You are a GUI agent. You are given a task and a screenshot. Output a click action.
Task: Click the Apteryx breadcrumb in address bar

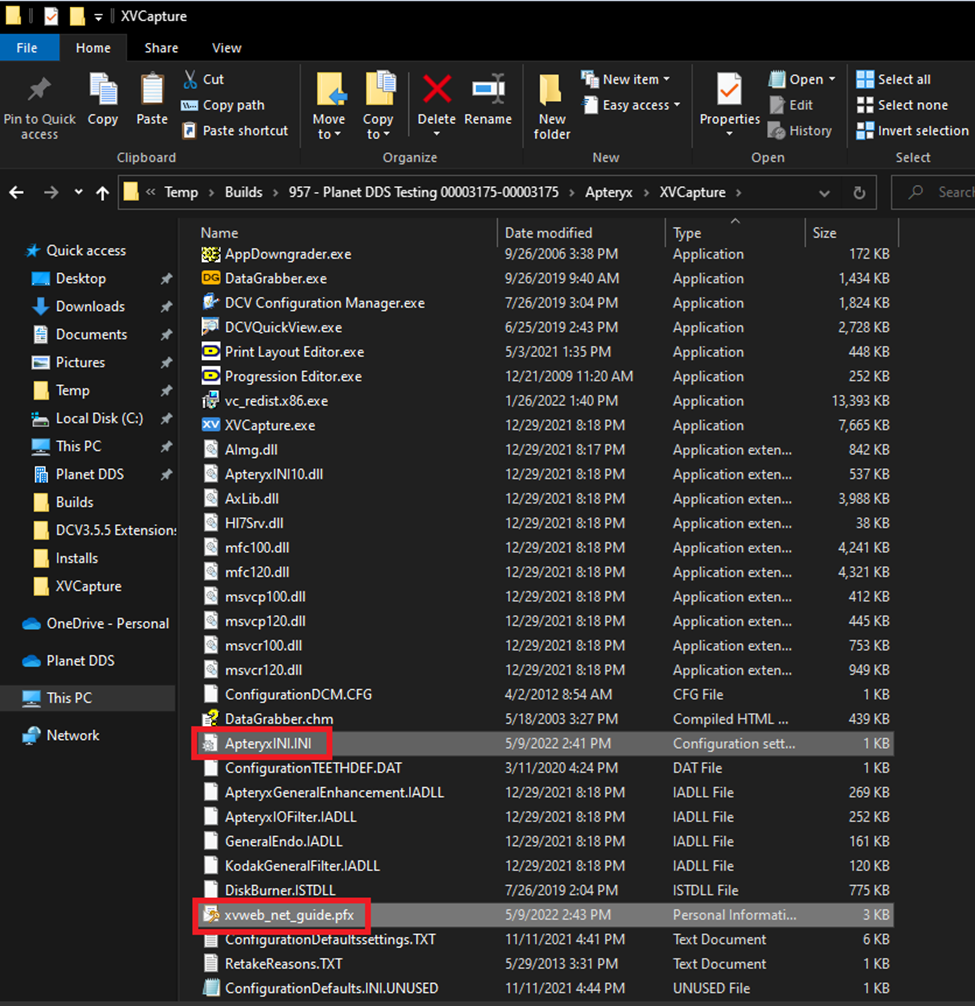click(609, 192)
